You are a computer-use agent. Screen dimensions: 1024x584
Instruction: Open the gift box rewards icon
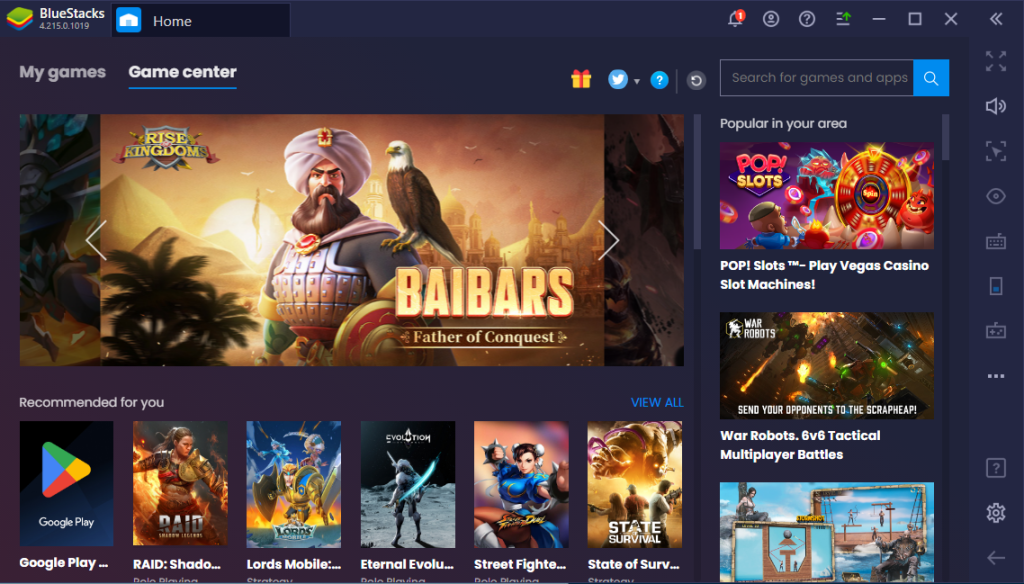click(581, 79)
